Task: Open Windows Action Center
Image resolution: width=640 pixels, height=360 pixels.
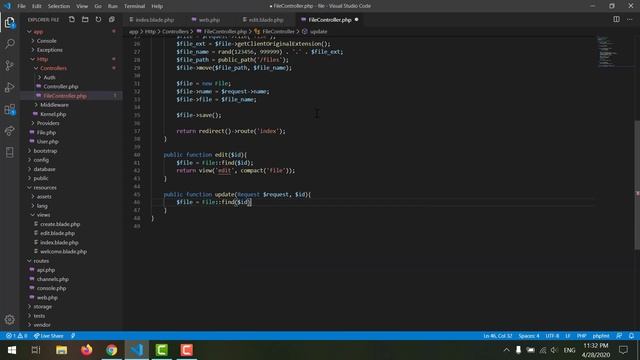Action: click(623, 350)
